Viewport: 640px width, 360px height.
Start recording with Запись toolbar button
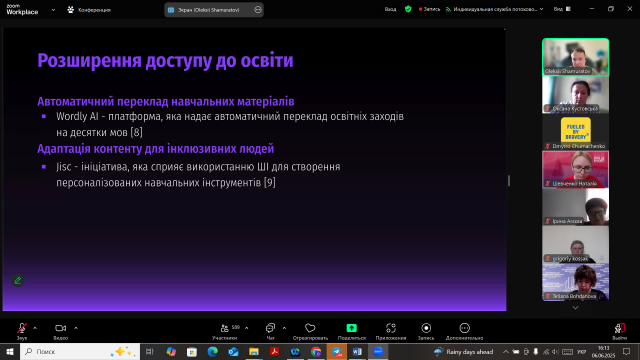pos(426,331)
